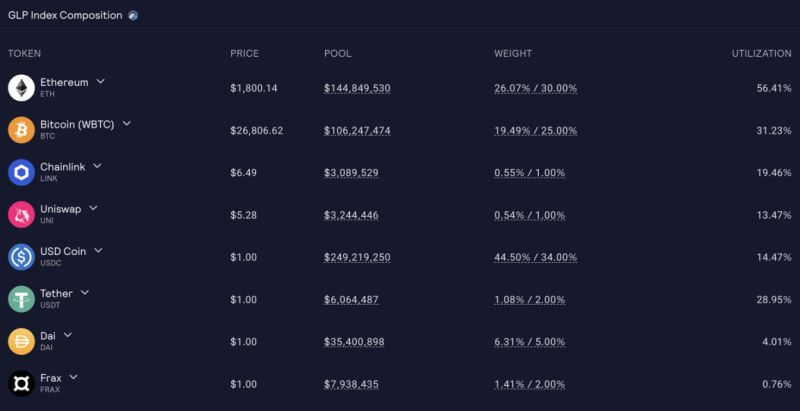This screenshot has width=800, height=411.
Task: Open the Bitcoin (WBTC) dropdown chevron
Action: [x=127, y=124]
